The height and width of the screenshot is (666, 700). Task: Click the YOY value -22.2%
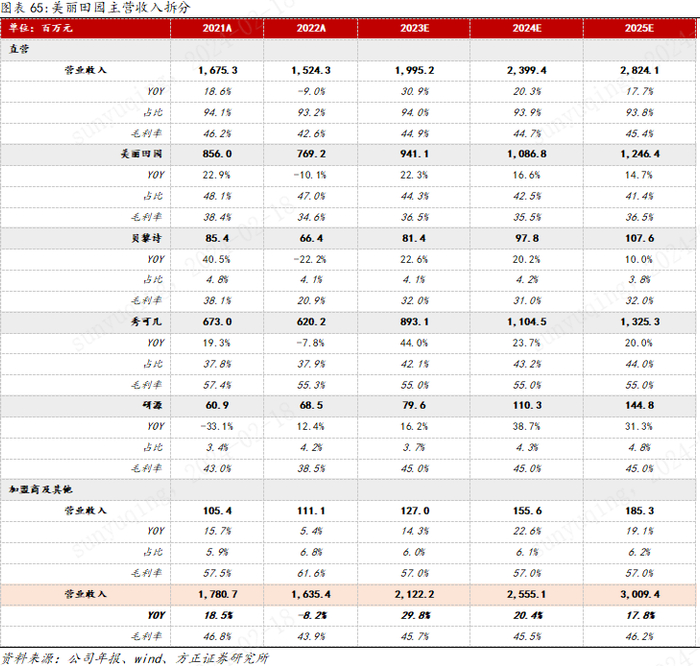[310, 259]
